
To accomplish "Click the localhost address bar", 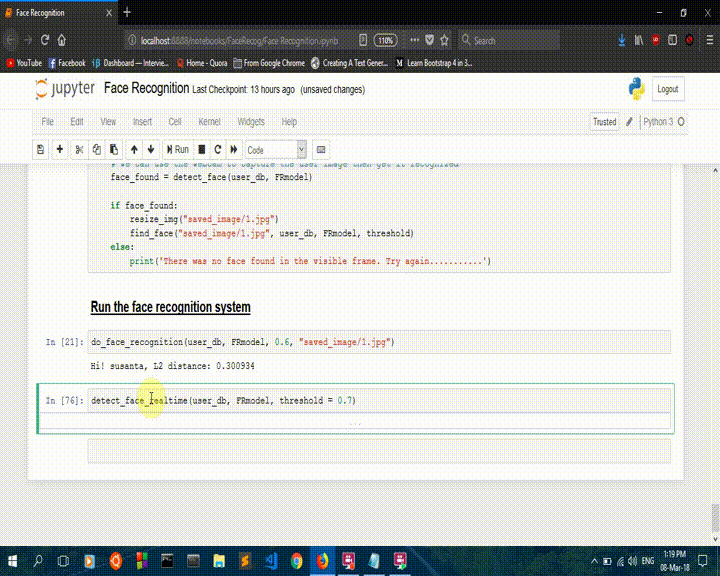I will pyautogui.click(x=239, y=40).
